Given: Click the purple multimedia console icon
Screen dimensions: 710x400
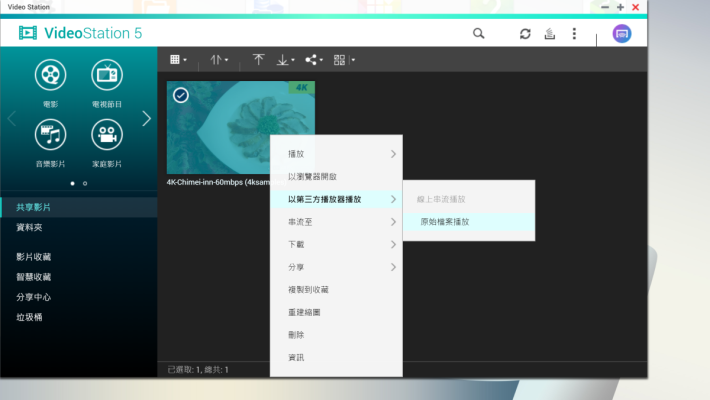Looking at the screenshot, I should [622, 34].
